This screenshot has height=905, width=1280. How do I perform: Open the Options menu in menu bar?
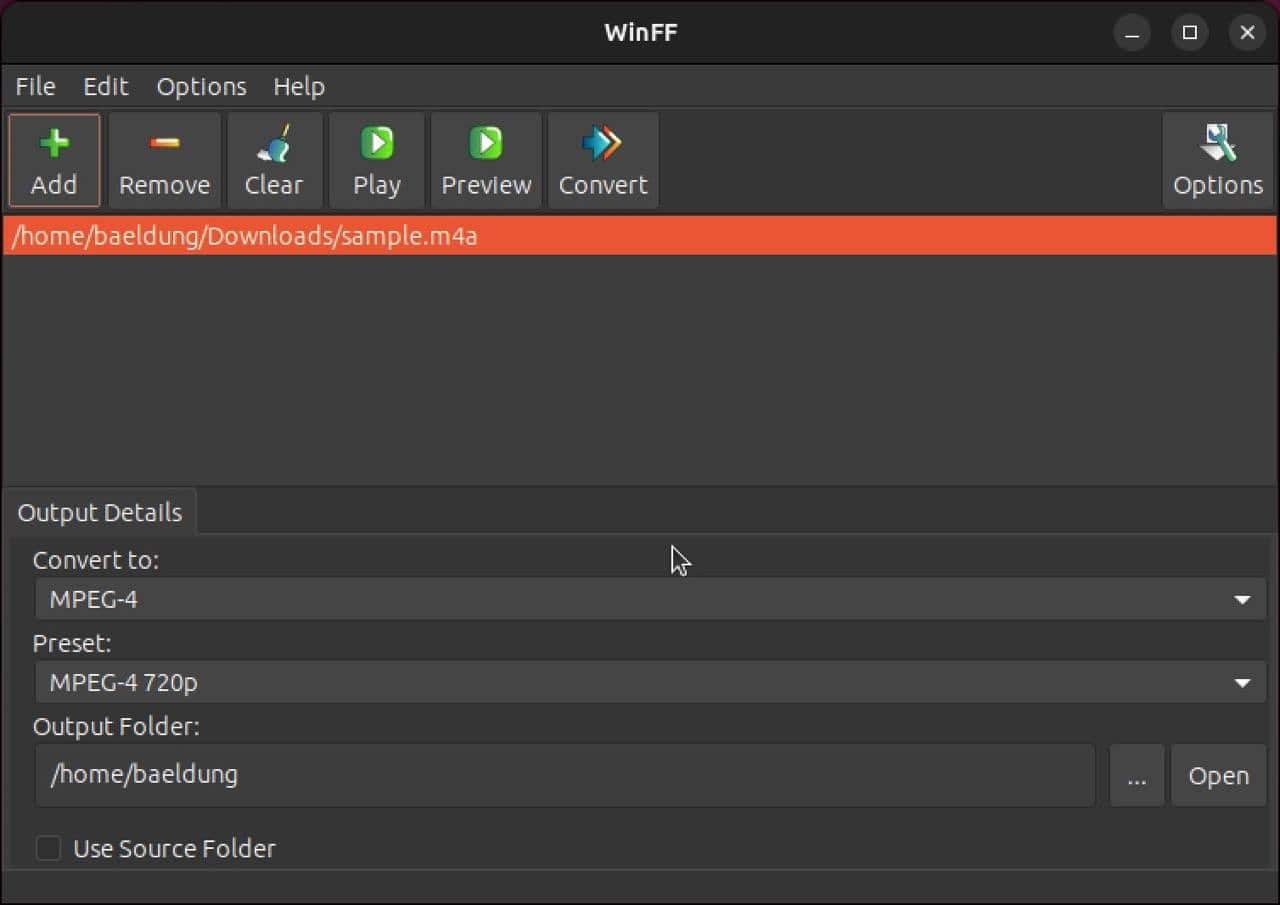201,87
